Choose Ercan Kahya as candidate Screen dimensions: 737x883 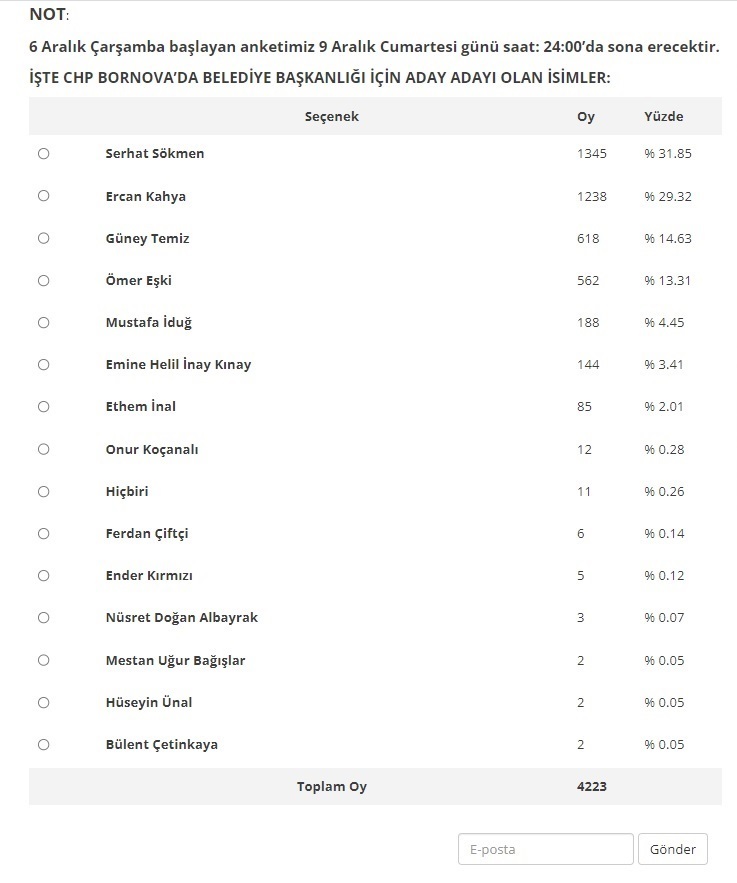(43, 196)
